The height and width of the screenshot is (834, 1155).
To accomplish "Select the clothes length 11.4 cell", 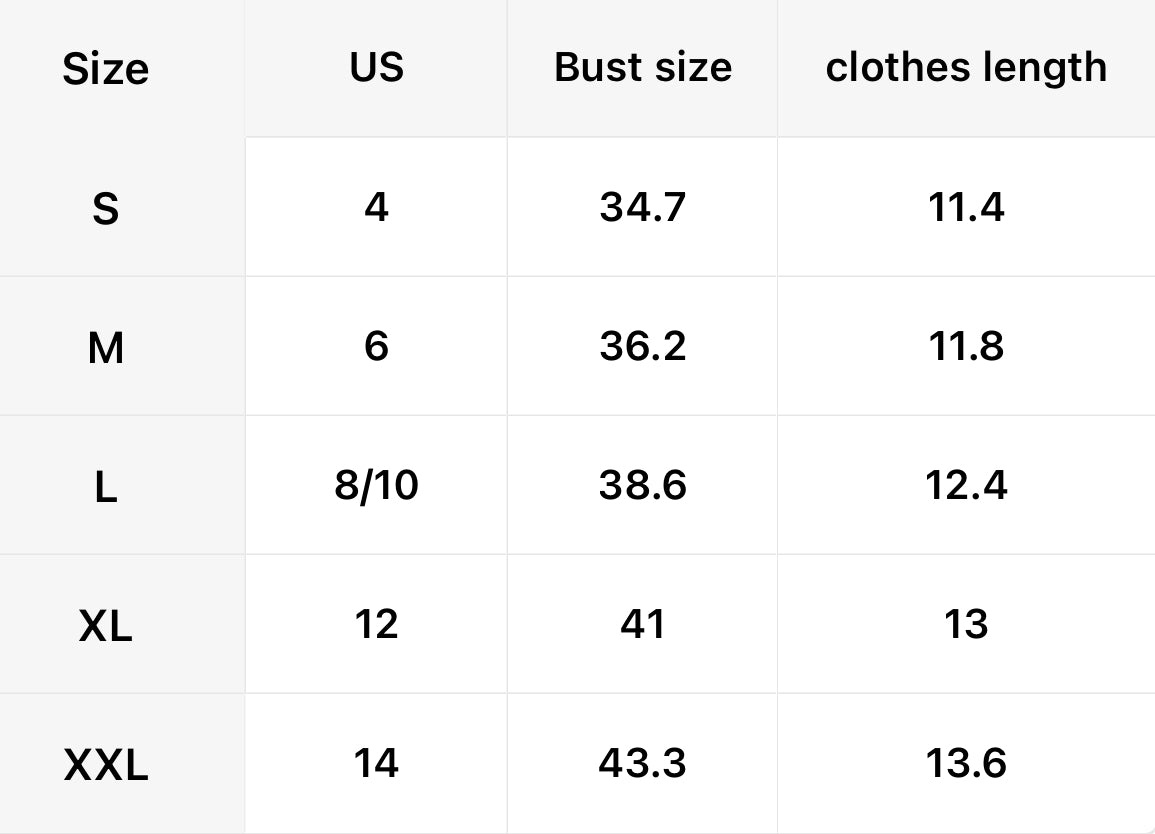I will tap(966, 207).
